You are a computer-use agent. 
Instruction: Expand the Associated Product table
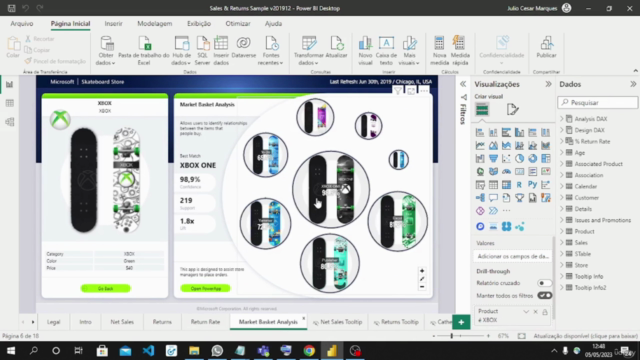(562, 164)
